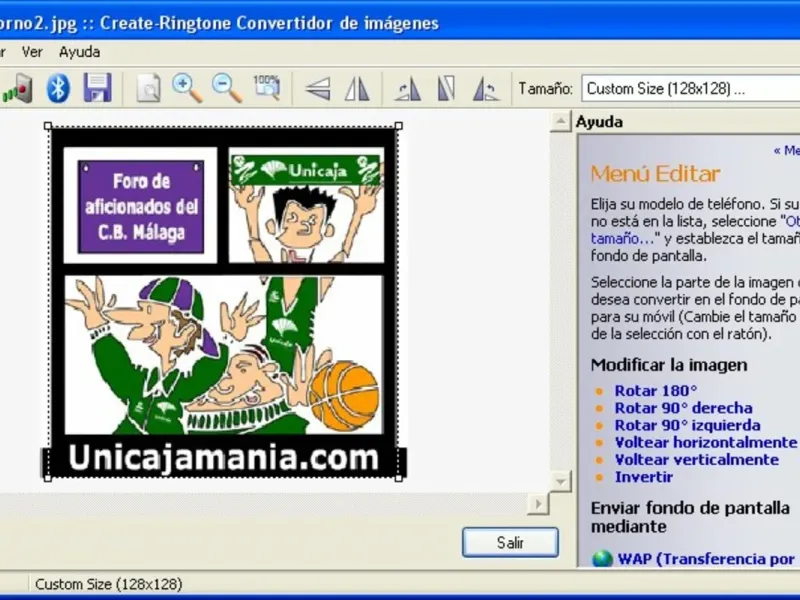Set zoom to 100% icon
The image size is (800, 600).
coord(266,88)
